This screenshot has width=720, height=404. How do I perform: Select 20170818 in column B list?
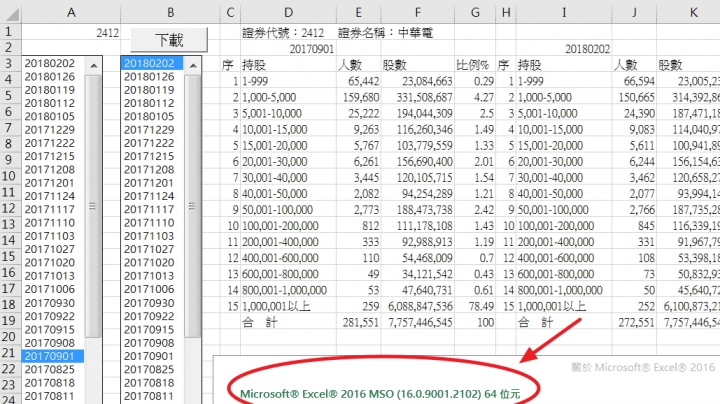[149, 383]
